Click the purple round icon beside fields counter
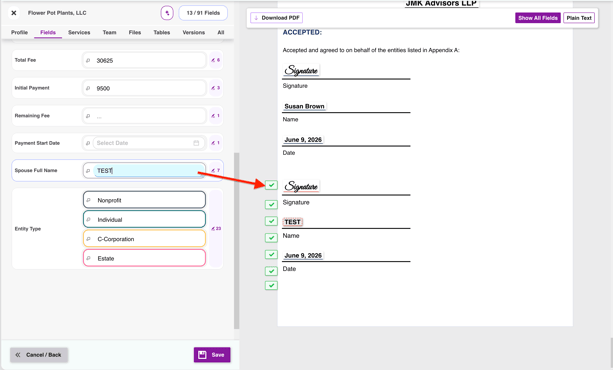The width and height of the screenshot is (613, 370). [167, 13]
